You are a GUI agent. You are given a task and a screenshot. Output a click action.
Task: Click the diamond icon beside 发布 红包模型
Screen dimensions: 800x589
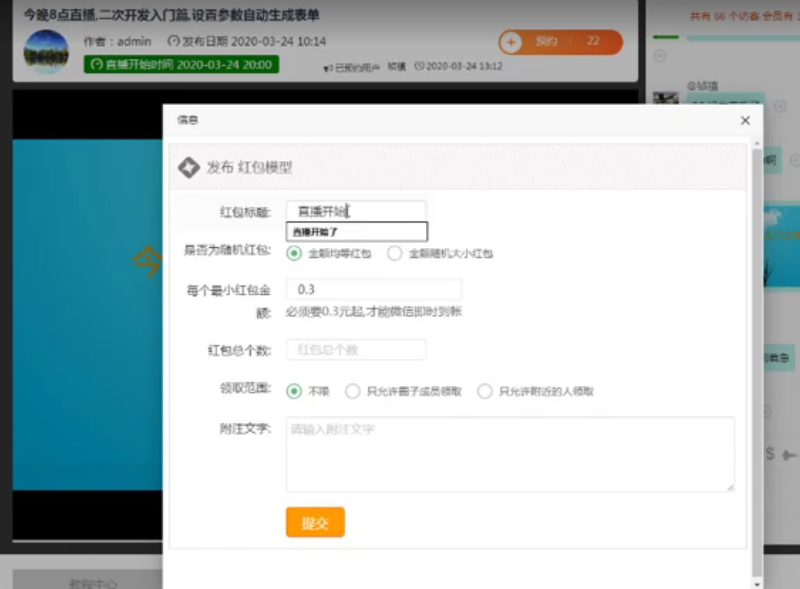(188, 168)
